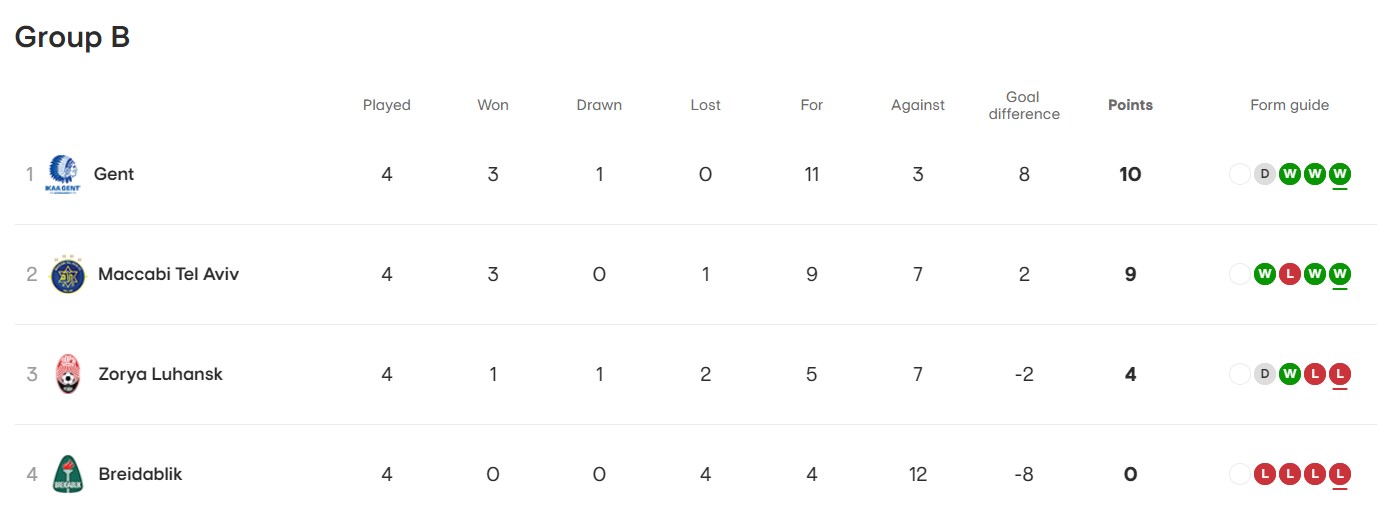Click the Breidablik club crest

coord(68,474)
